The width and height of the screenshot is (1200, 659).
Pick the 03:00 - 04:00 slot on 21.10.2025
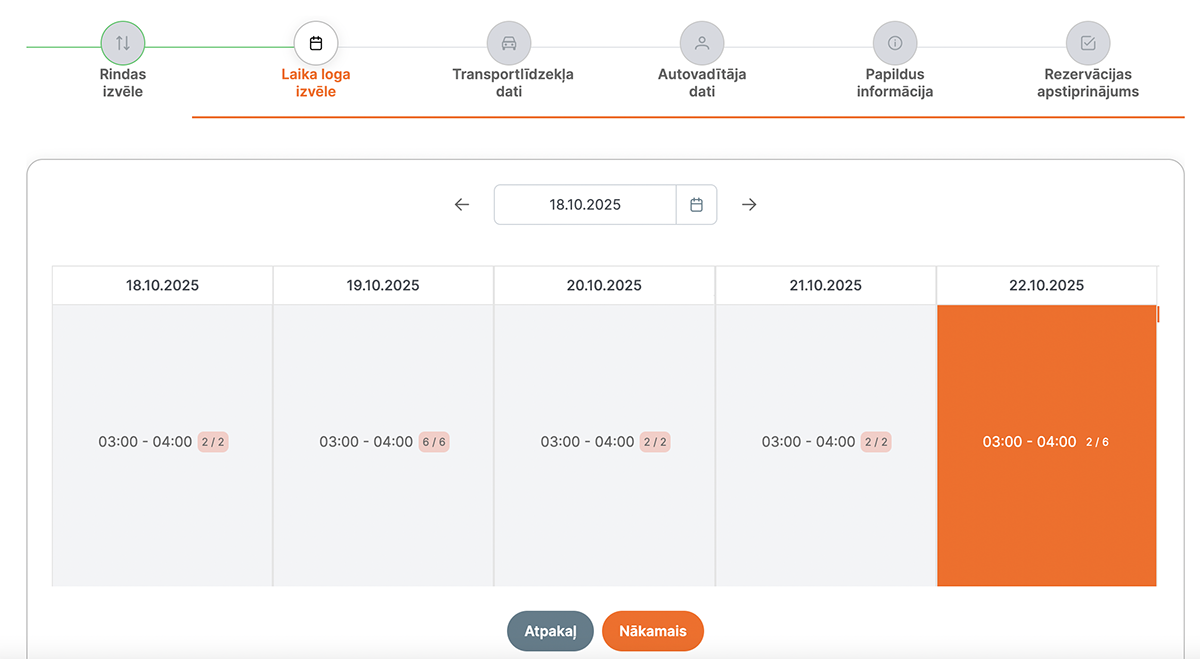pos(825,442)
